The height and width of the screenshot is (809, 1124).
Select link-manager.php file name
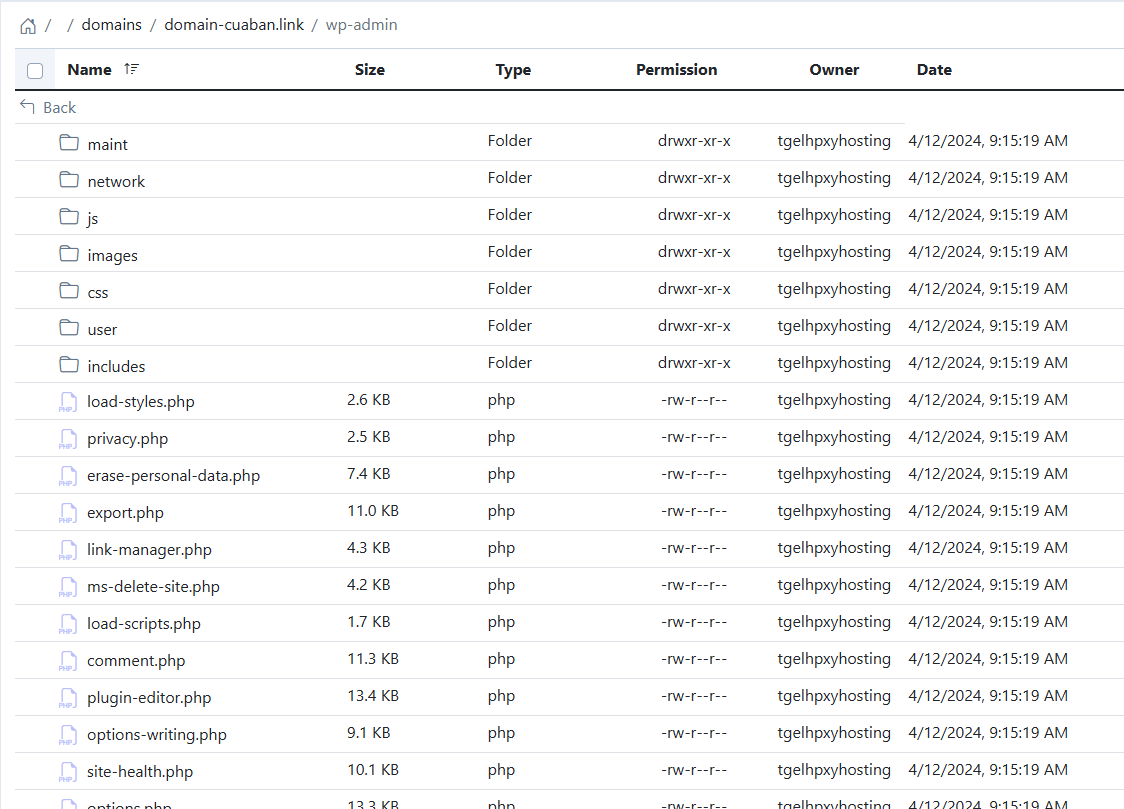pos(149,550)
